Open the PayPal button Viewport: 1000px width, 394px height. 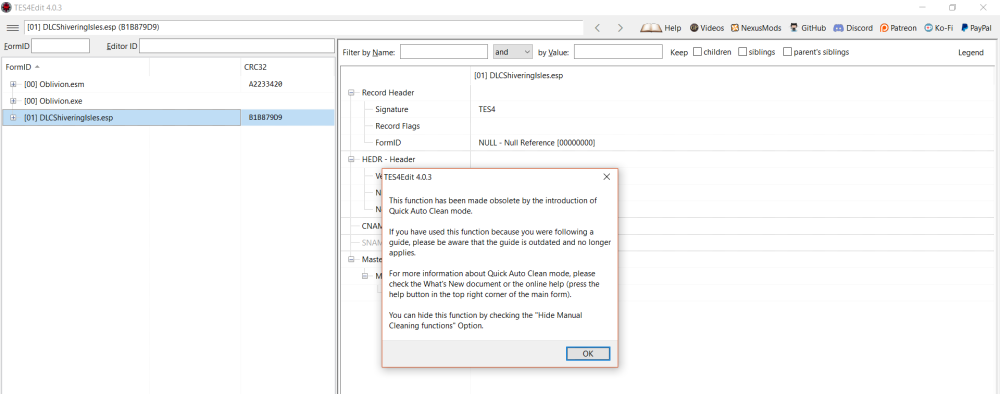coord(975,28)
